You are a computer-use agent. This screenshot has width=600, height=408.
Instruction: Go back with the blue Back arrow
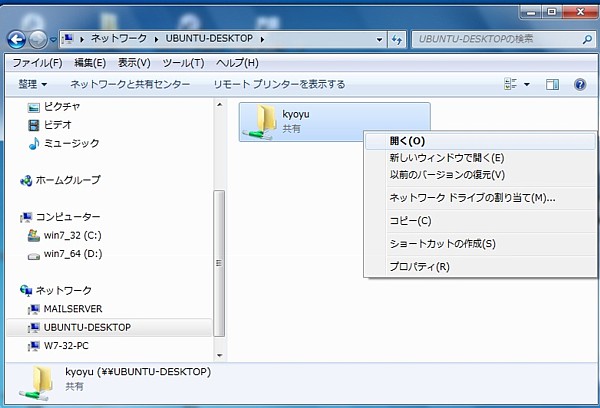[16, 39]
